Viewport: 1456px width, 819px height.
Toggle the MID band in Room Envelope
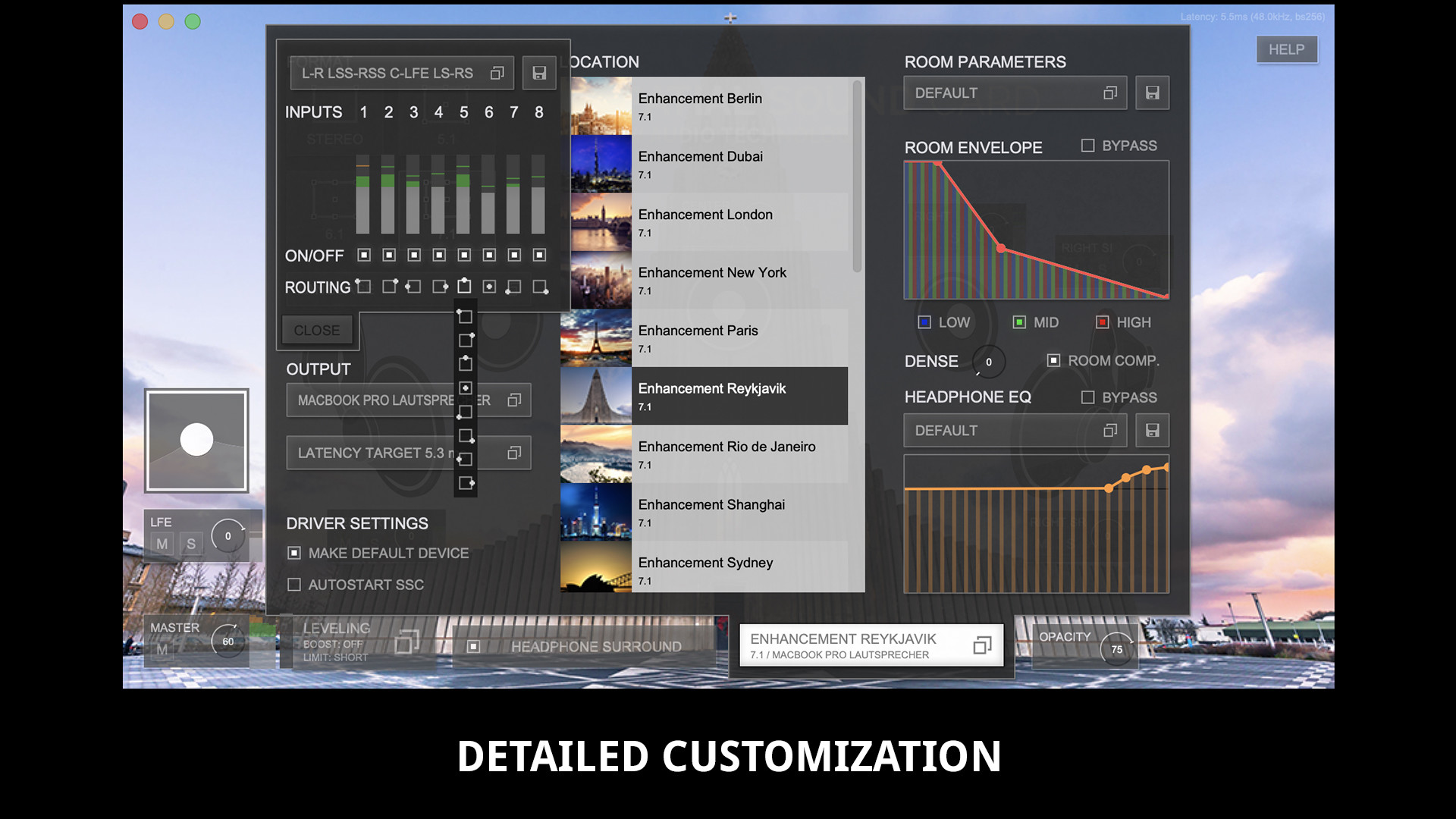click(1019, 322)
